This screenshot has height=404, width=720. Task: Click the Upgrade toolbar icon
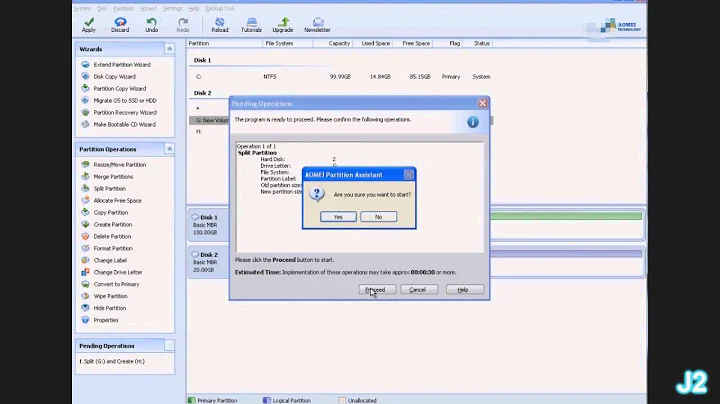point(282,25)
